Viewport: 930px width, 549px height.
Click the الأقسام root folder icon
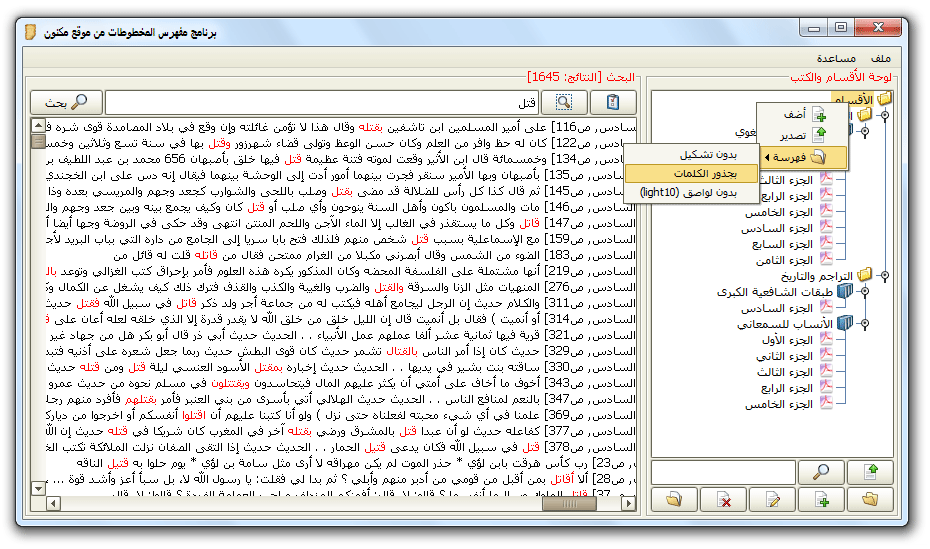(x=884, y=98)
